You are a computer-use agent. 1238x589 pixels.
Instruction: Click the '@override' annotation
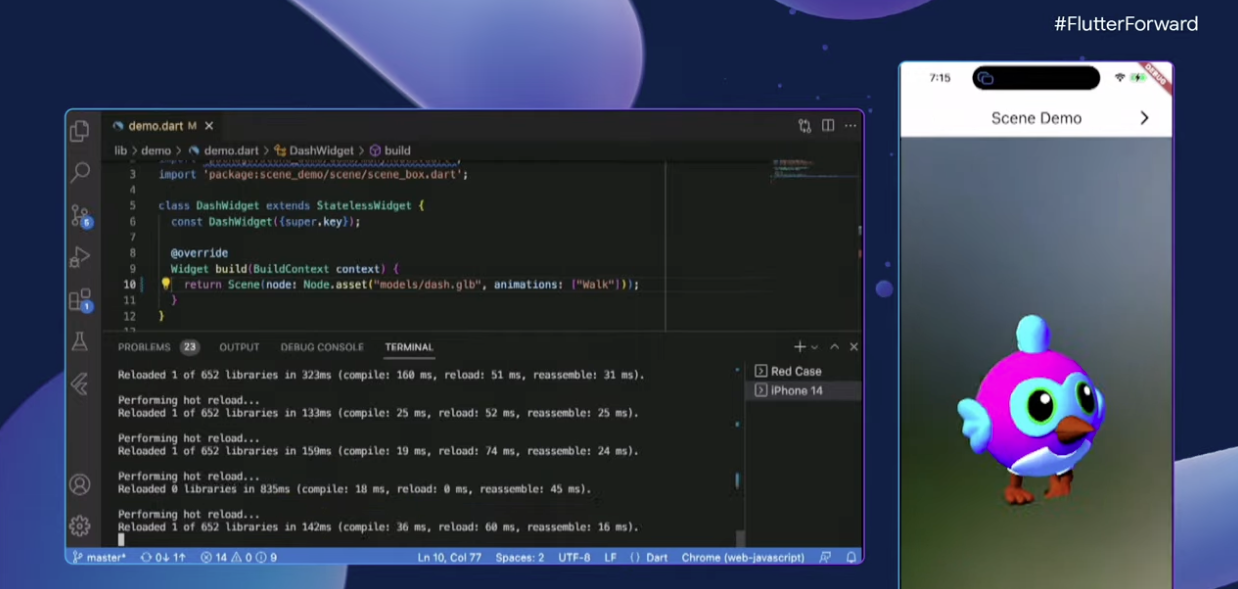pos(199,253)
